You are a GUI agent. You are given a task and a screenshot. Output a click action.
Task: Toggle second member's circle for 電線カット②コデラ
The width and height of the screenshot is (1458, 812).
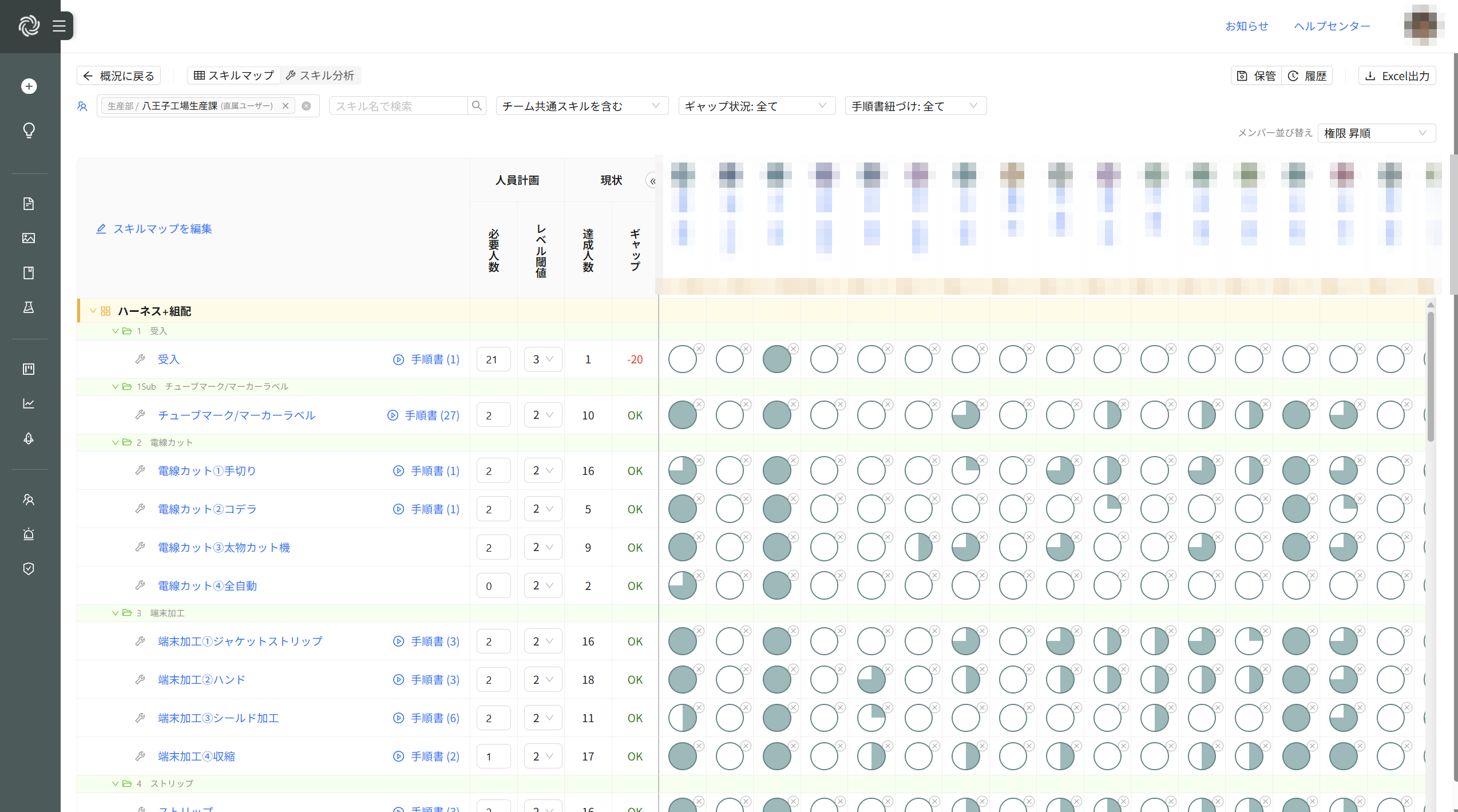[x=730, y=509]
